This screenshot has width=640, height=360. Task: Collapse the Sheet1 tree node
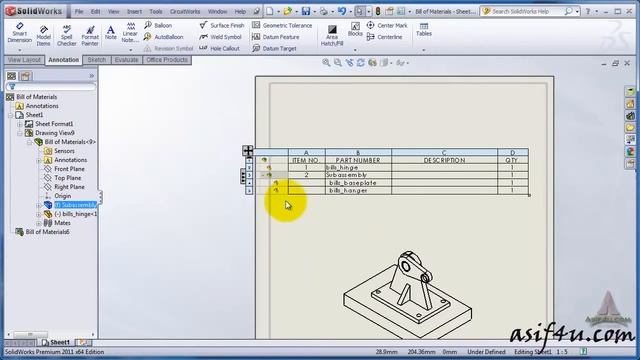point(11,115)
